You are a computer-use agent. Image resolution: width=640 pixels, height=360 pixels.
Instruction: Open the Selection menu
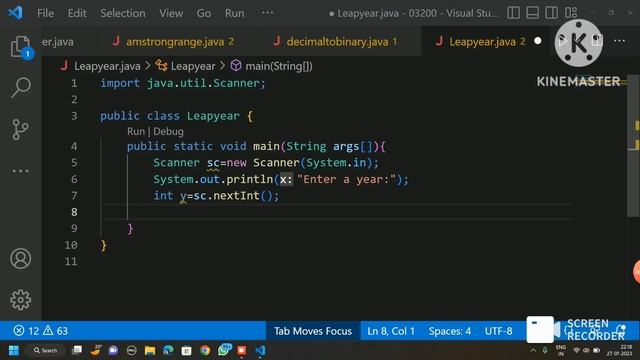tap(123, 13)
